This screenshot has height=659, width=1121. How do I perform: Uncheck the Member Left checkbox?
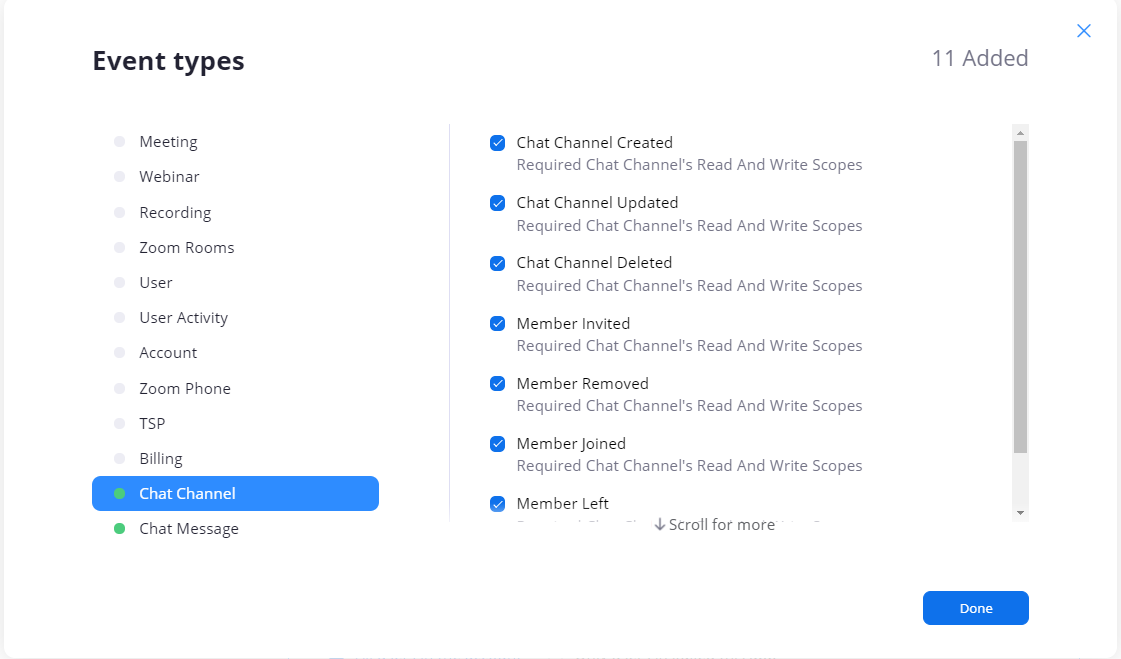[x=497, y=504]
